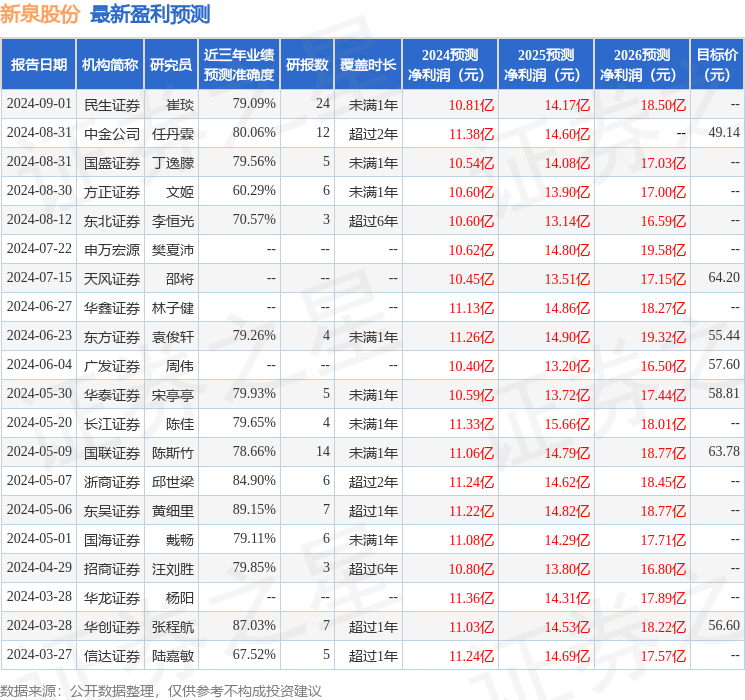
Task: Click analyst name 崔琰
Action: point(180,105)
